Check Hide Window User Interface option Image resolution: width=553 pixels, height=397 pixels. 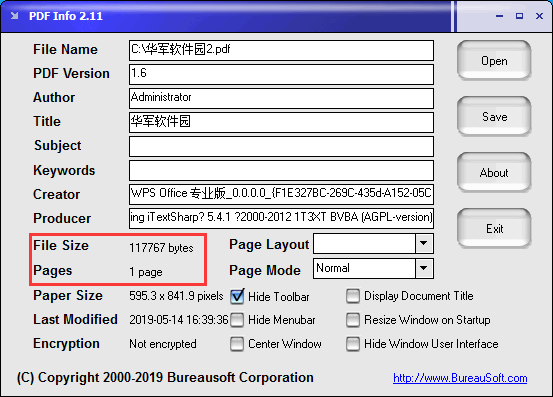353,344
